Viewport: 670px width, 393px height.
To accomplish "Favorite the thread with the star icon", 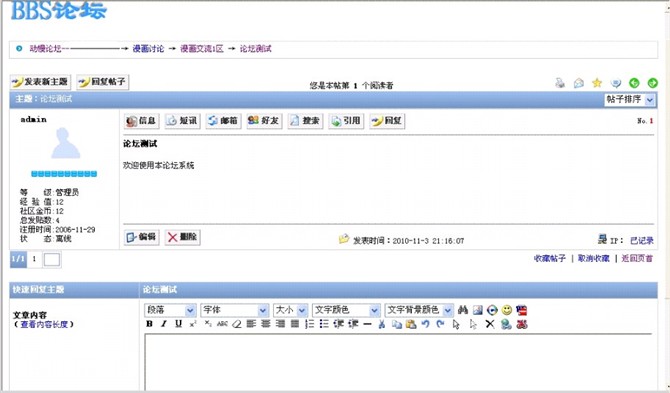I will coord(597,83).
